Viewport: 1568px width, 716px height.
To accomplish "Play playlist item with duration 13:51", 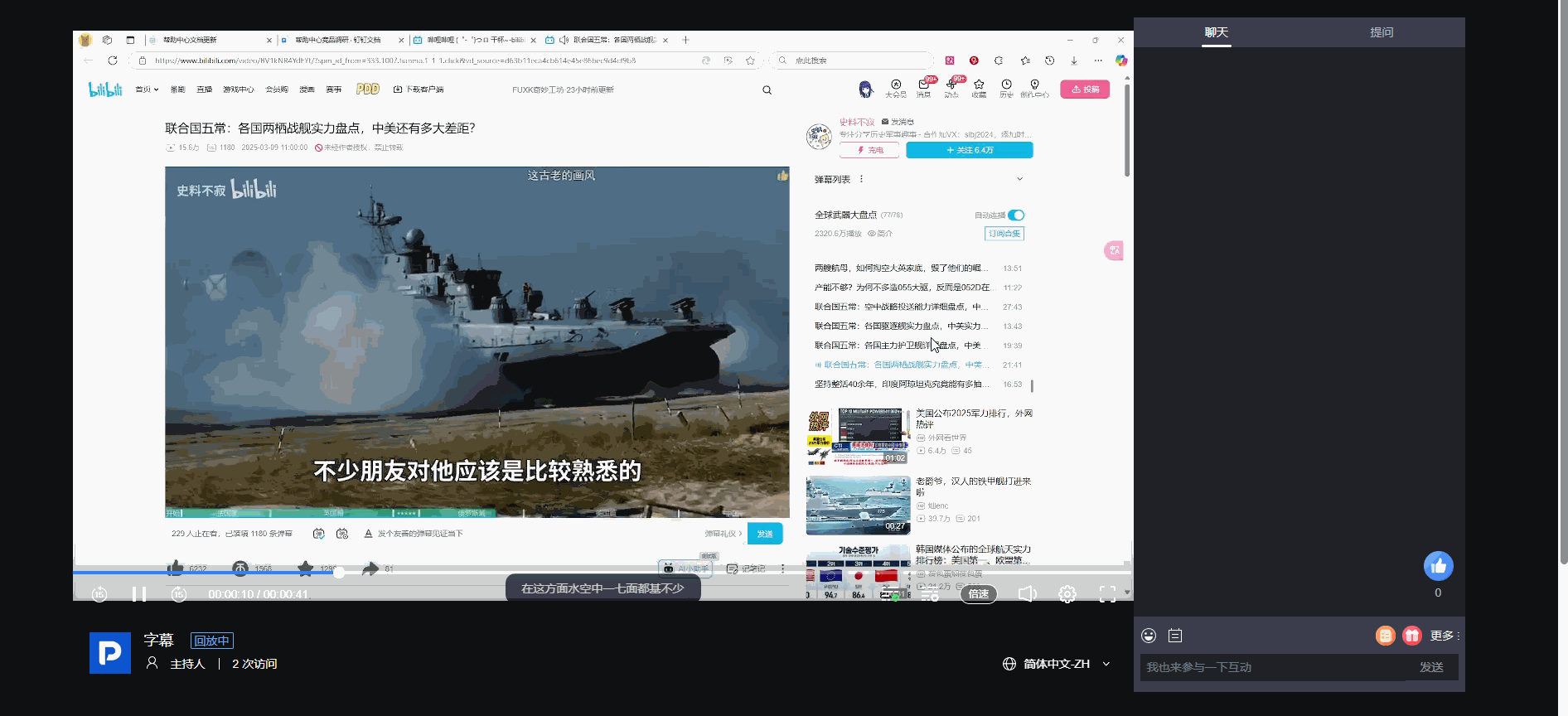I will point(918,268).
